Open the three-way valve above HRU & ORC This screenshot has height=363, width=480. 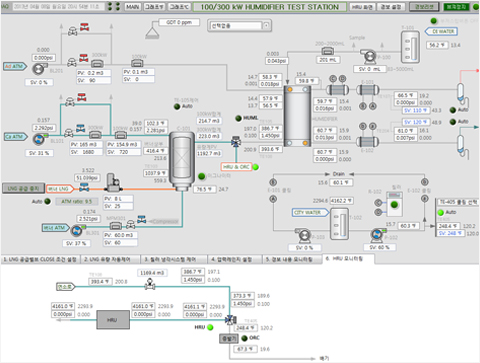(x=236, y=141)
